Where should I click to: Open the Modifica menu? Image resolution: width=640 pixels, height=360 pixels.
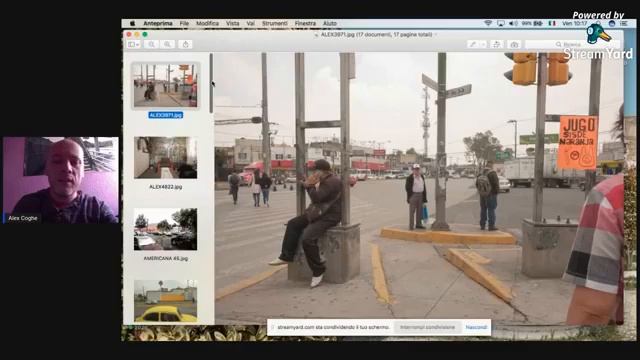tap(207, 24)
